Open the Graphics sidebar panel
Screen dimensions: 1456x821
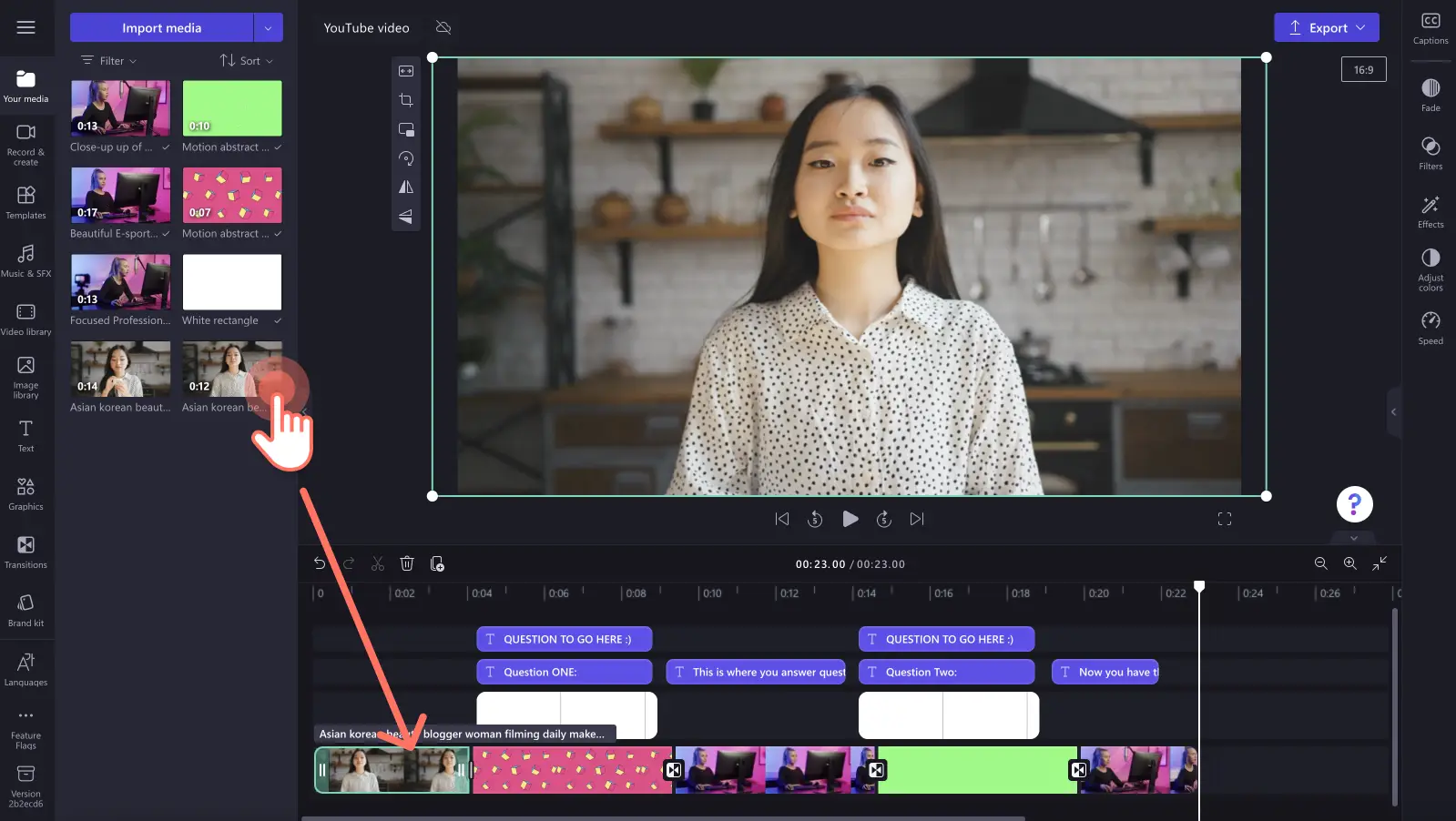pyautogui.click(x=25, y=493)
